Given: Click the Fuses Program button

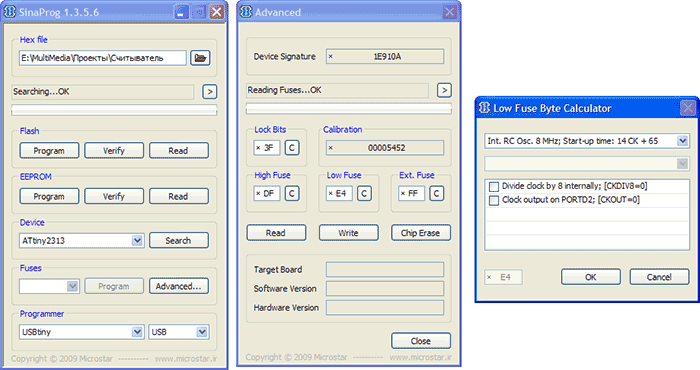Looking at the screenshot, I should click(114, 286).
